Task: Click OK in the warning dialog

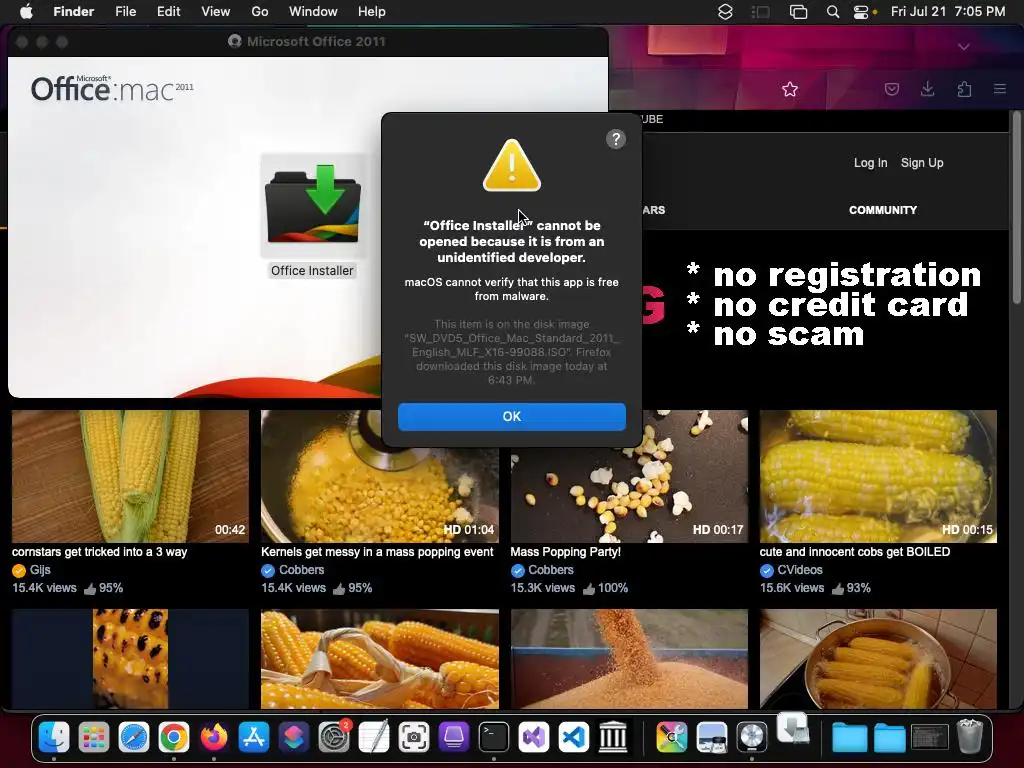Action: coord(511,417)
